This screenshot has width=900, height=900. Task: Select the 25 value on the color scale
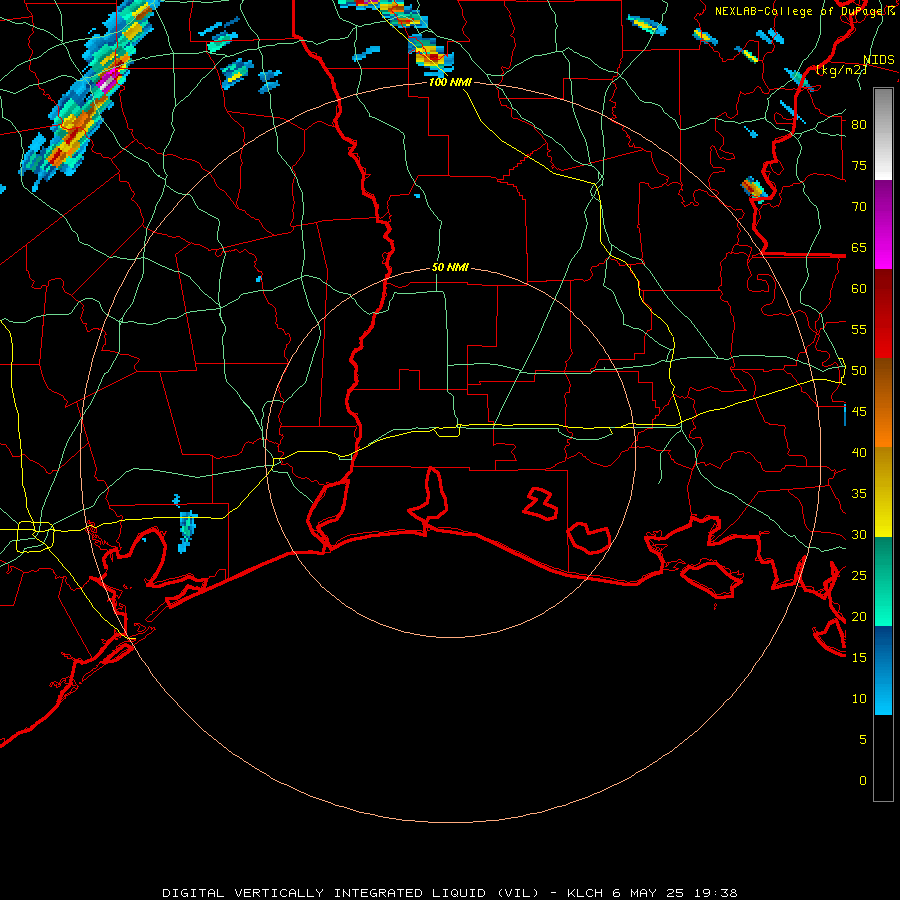pyautogui.click(x=859, y=576)
